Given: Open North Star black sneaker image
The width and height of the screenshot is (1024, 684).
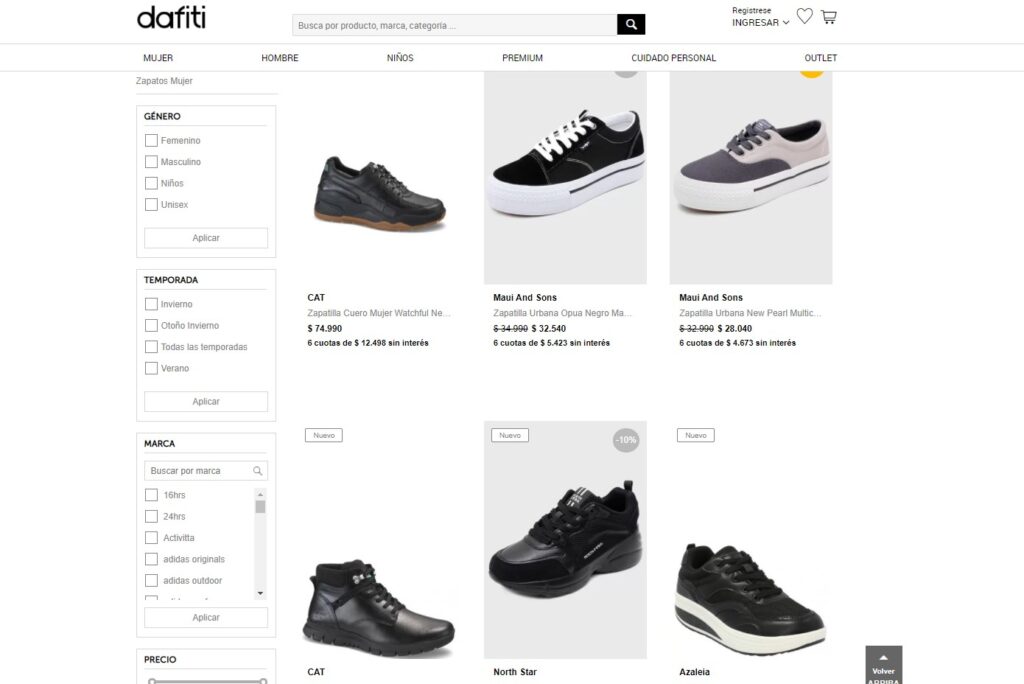Looking at the screenshot, I should (566, 540).
